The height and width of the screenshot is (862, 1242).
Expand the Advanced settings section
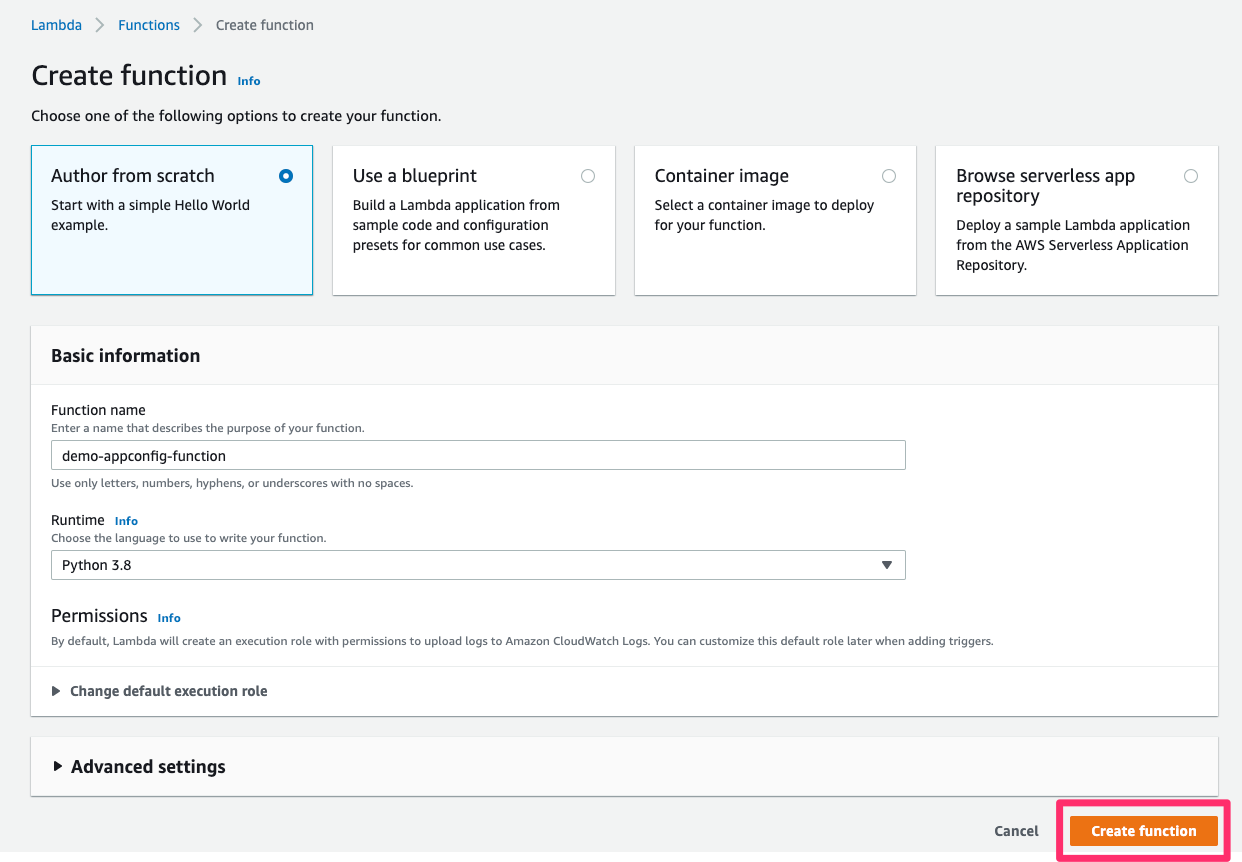(148, 767)
